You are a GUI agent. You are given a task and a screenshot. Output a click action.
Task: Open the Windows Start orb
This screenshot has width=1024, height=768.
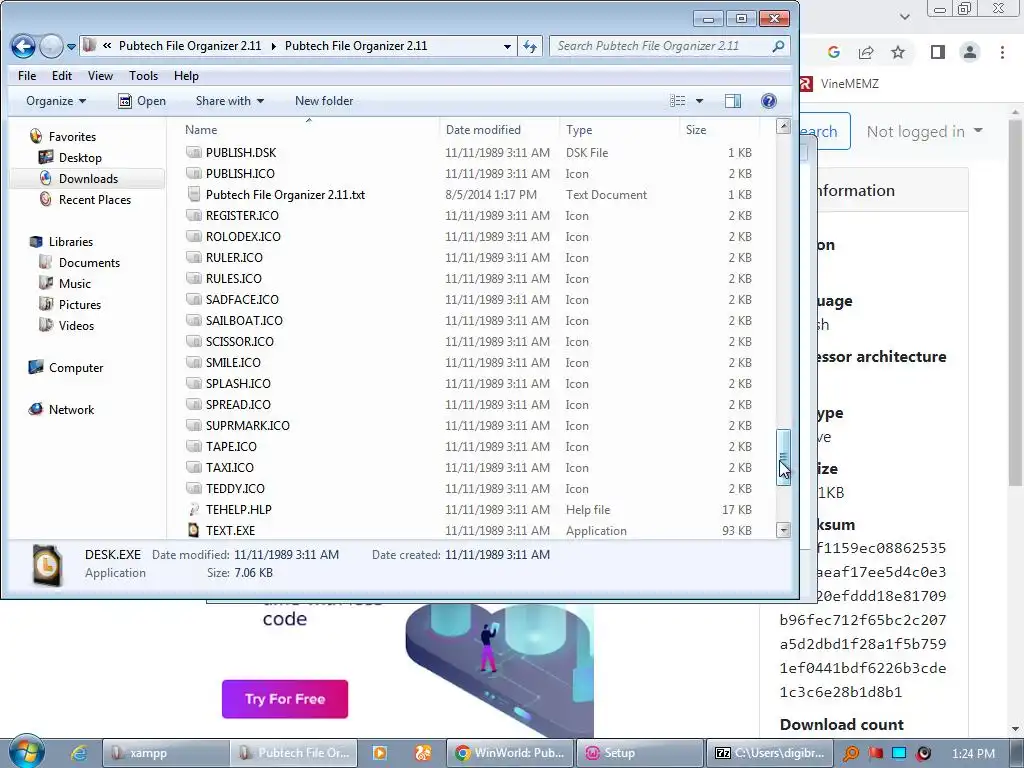pyautogui.click(x=26, y=752)
